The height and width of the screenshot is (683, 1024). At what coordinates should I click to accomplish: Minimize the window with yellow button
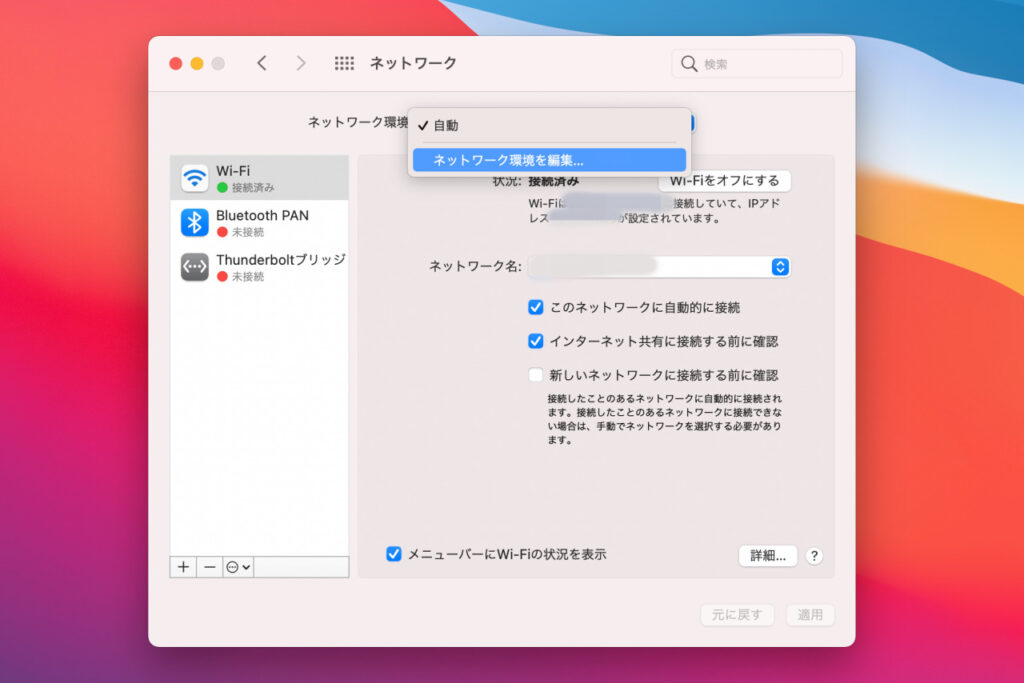(197, 63)
